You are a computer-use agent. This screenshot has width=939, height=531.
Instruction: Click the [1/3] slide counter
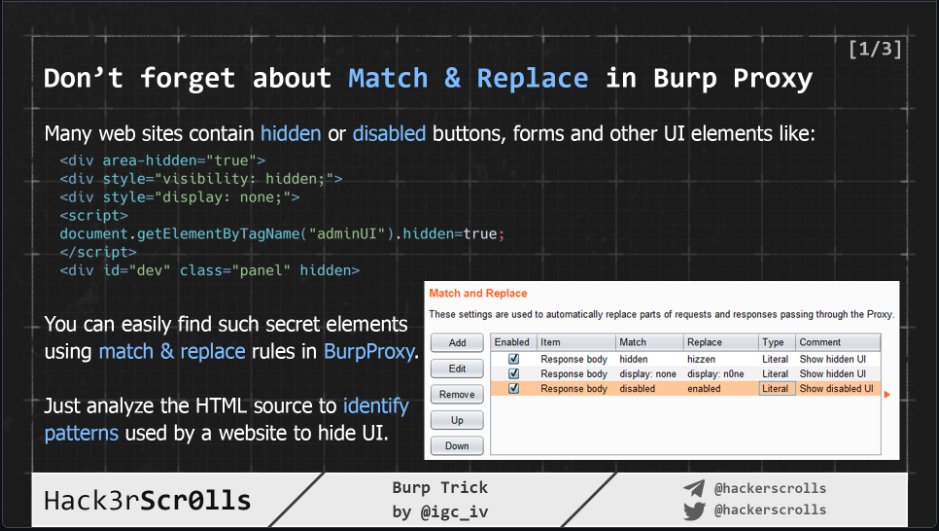[875, 48]
